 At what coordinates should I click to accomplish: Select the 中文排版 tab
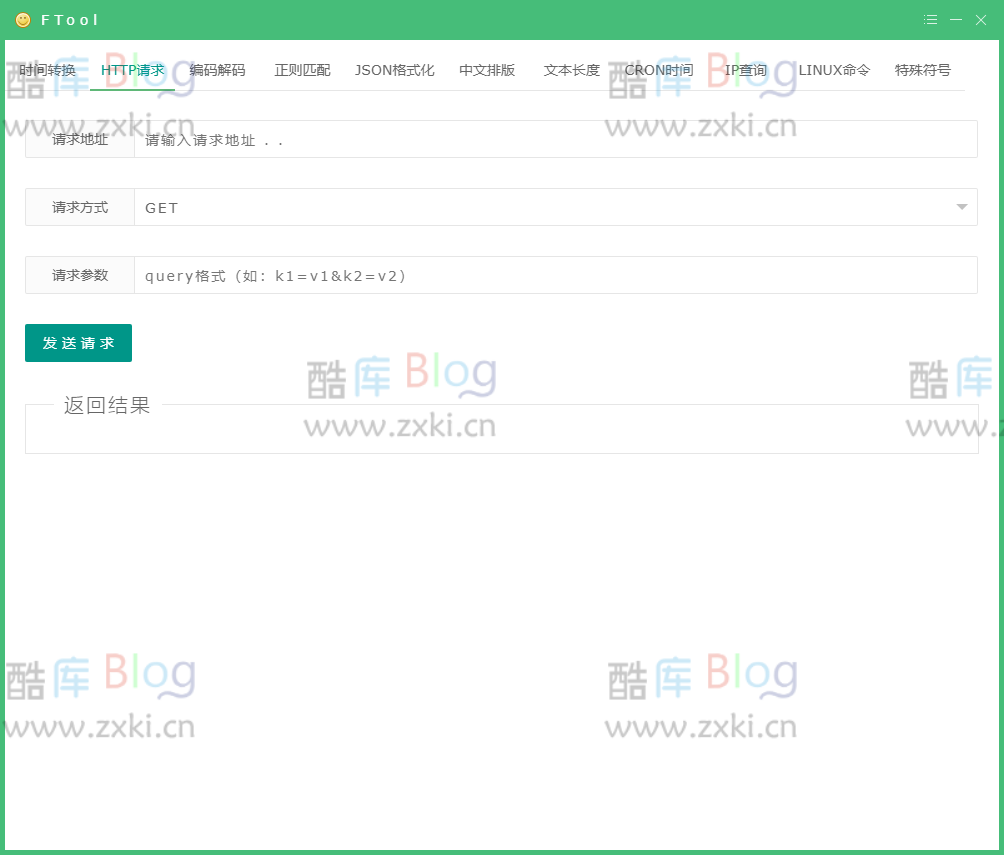pos(487,70)
